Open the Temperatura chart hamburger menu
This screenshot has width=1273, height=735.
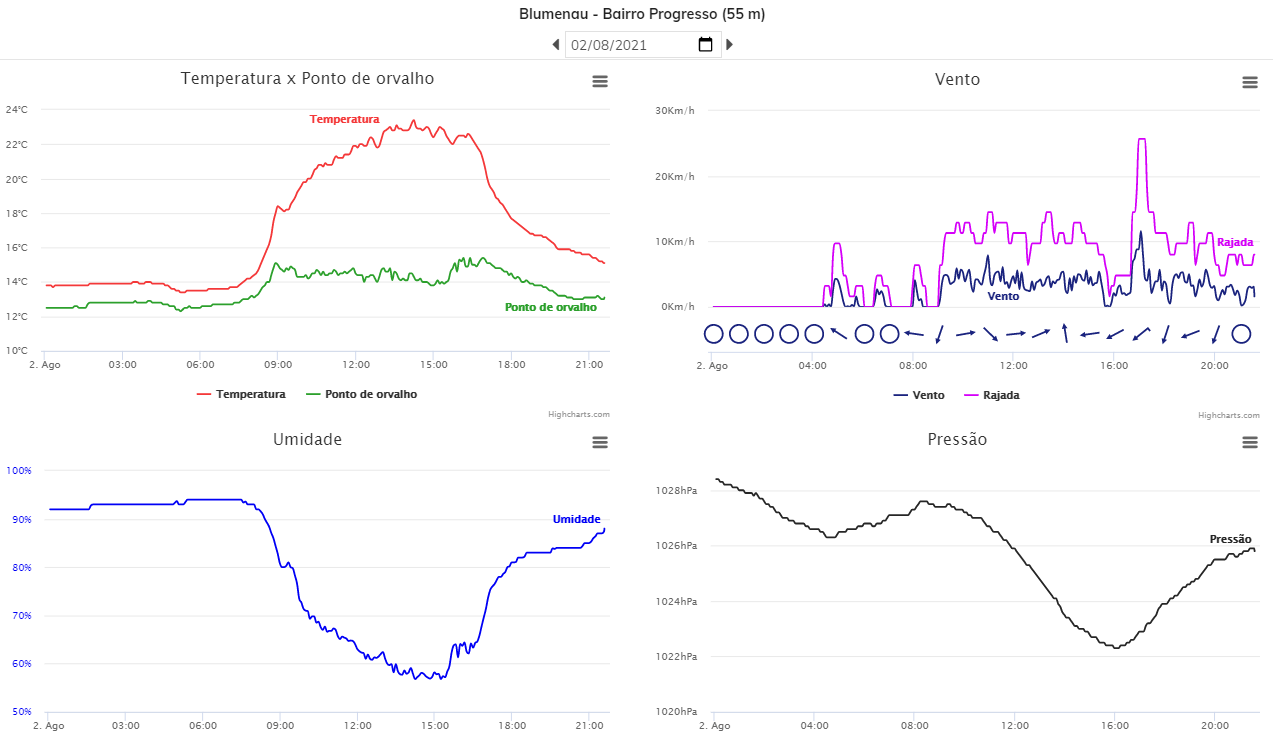pyautogui.click(x=600, y=82)
